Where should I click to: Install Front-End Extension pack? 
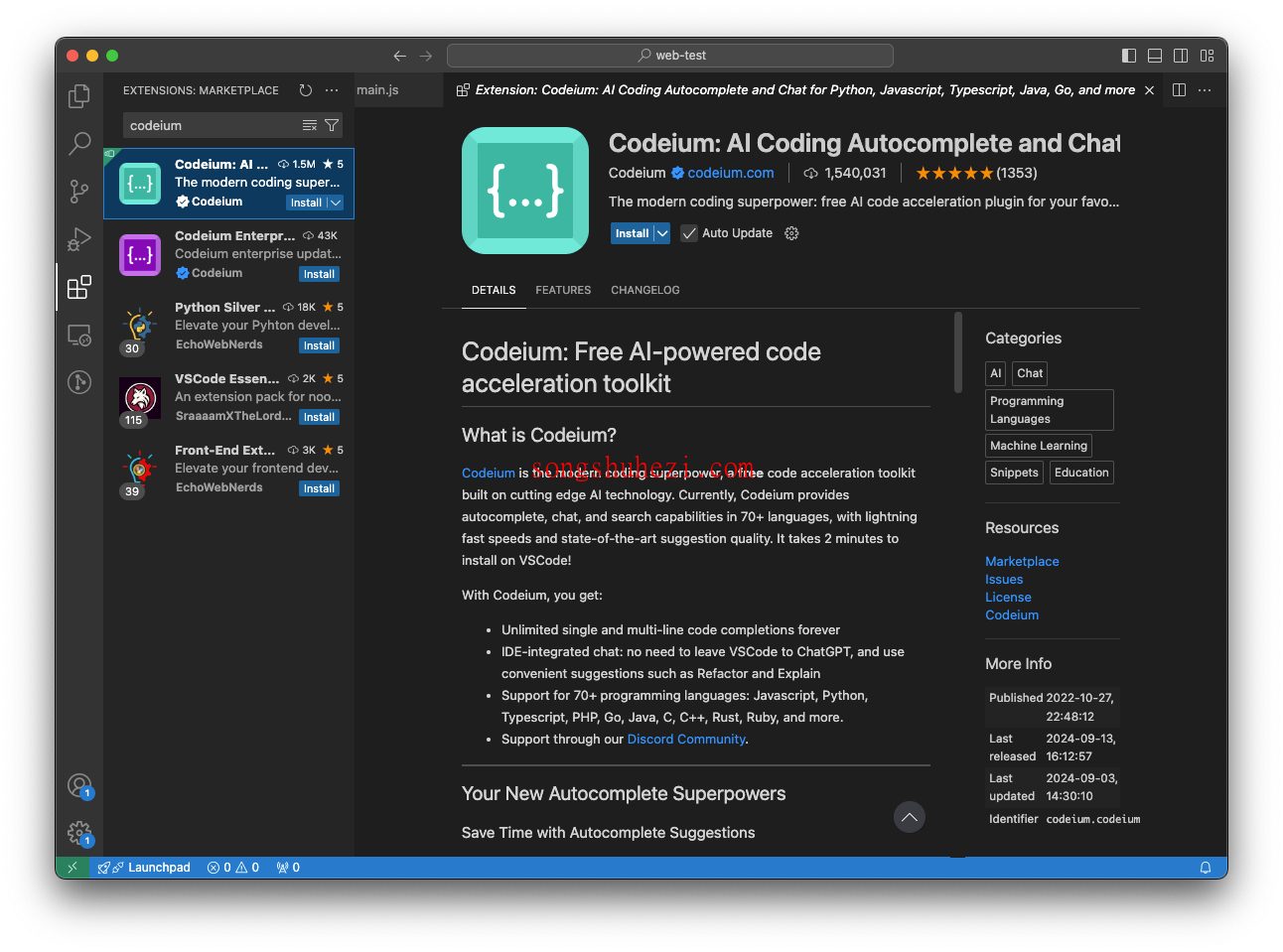[319, 488]
